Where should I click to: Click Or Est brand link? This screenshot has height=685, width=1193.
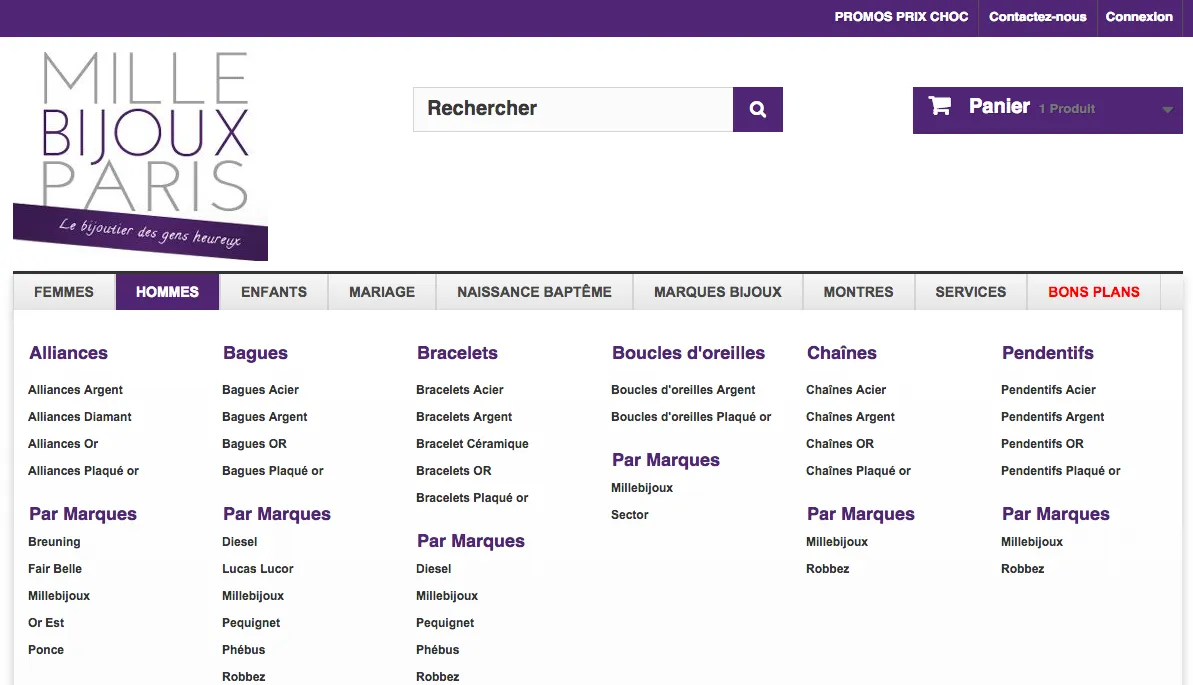pos(46,623)
